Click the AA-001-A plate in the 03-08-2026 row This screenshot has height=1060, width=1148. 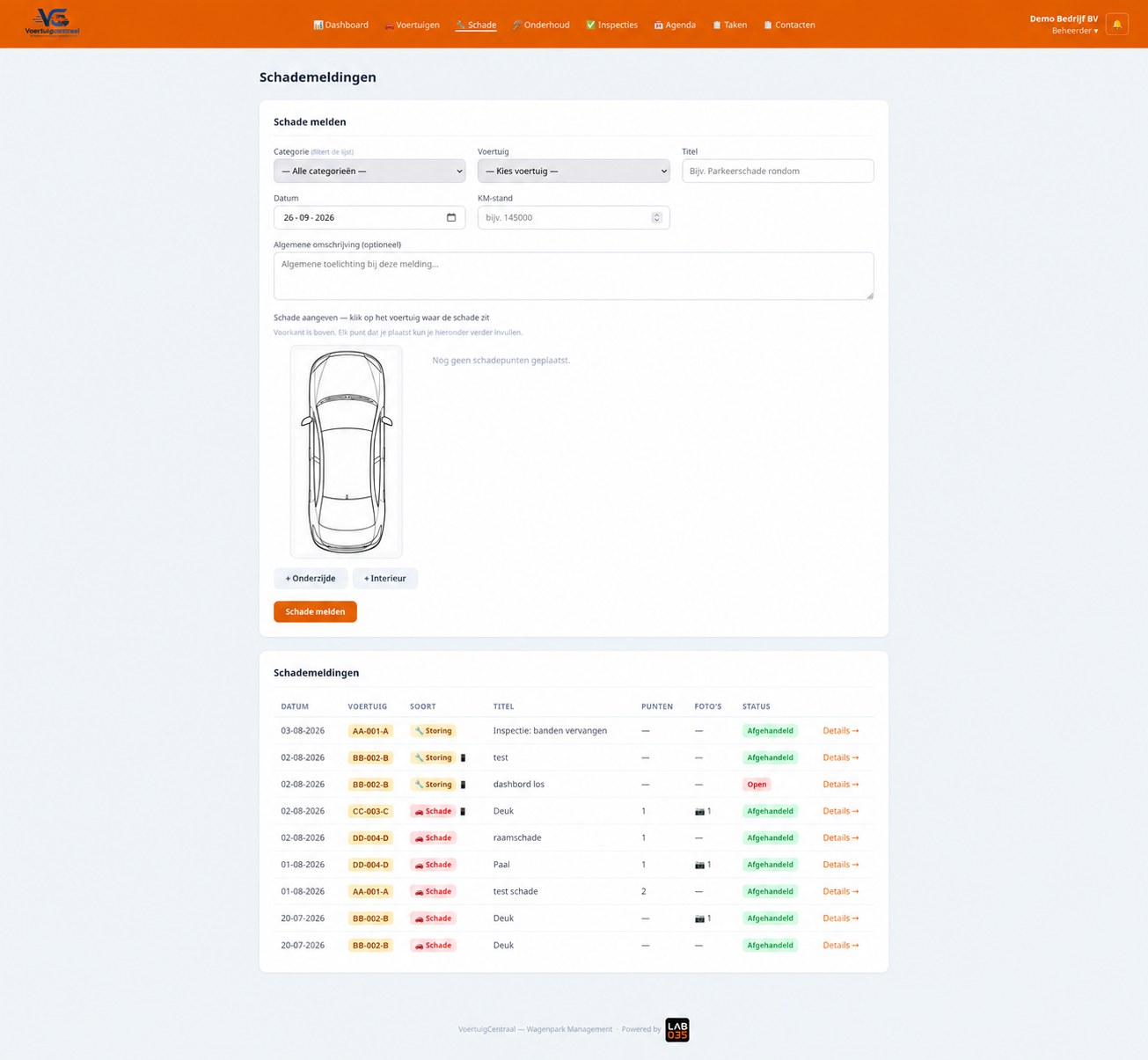370,731
